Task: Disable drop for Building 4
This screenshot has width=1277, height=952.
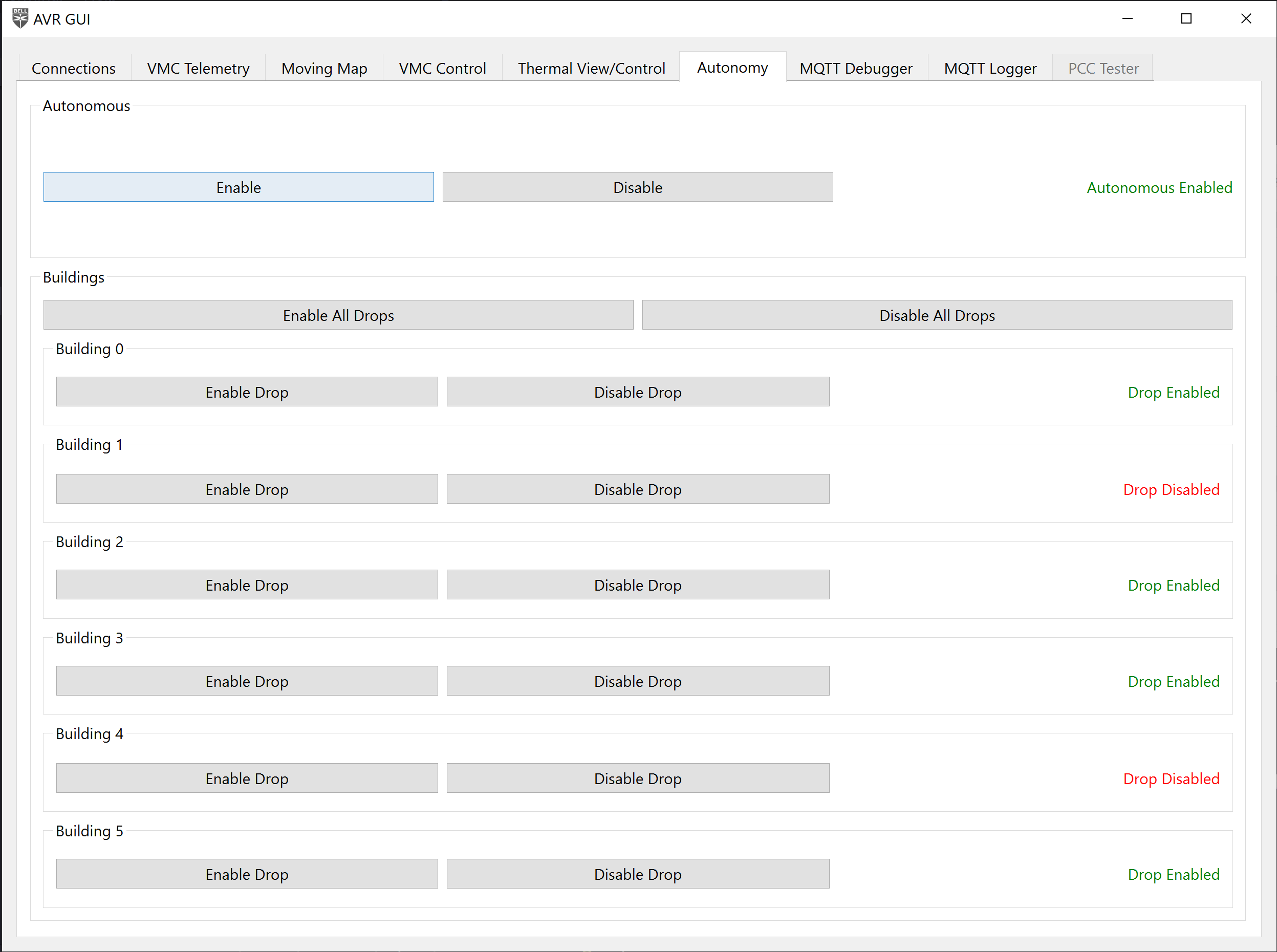Action: click(638, 778)
